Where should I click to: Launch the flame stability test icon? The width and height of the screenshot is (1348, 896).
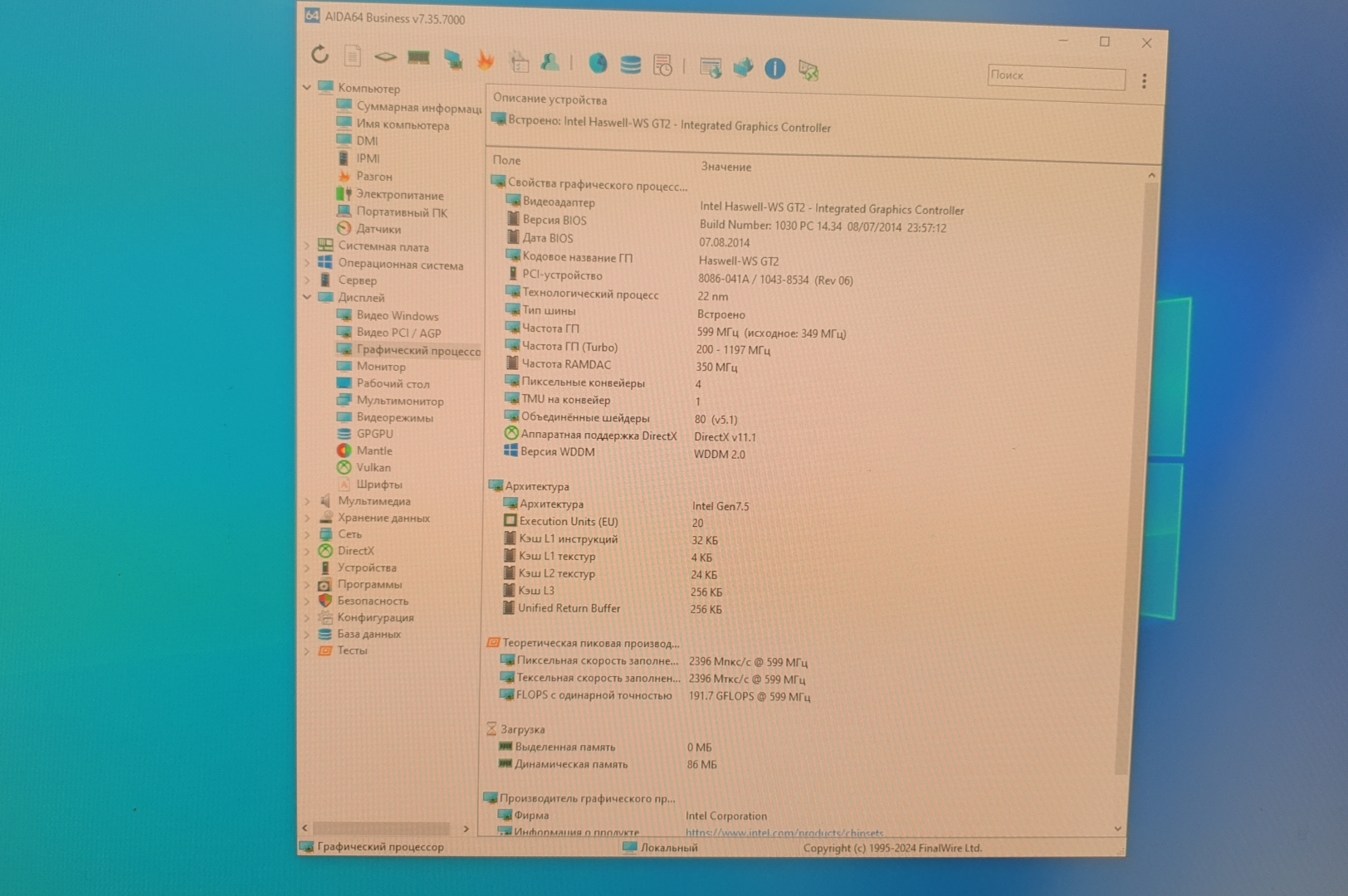[x=486, y=61]
